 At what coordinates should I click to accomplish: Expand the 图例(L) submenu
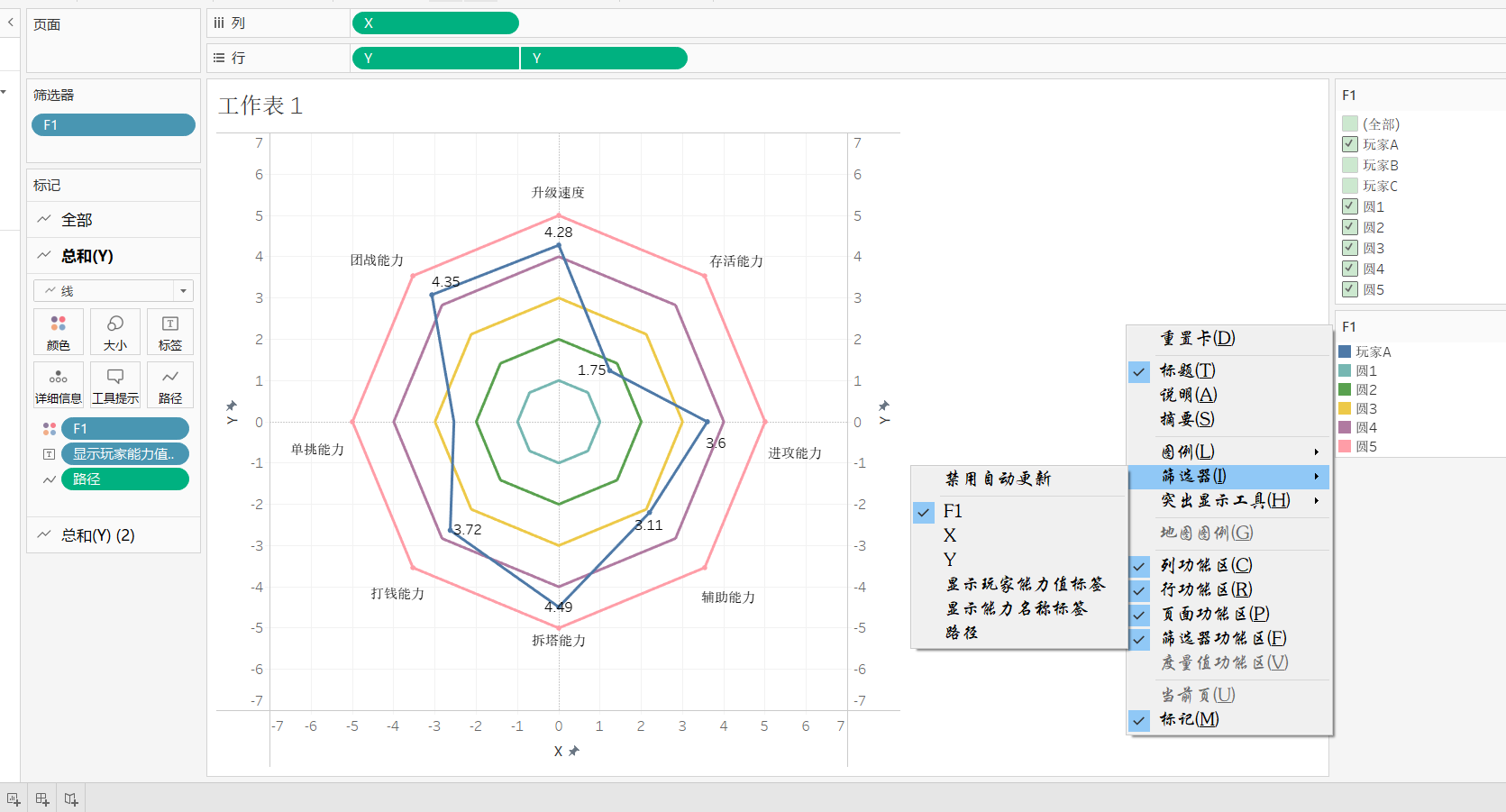tap(1229, 452)
